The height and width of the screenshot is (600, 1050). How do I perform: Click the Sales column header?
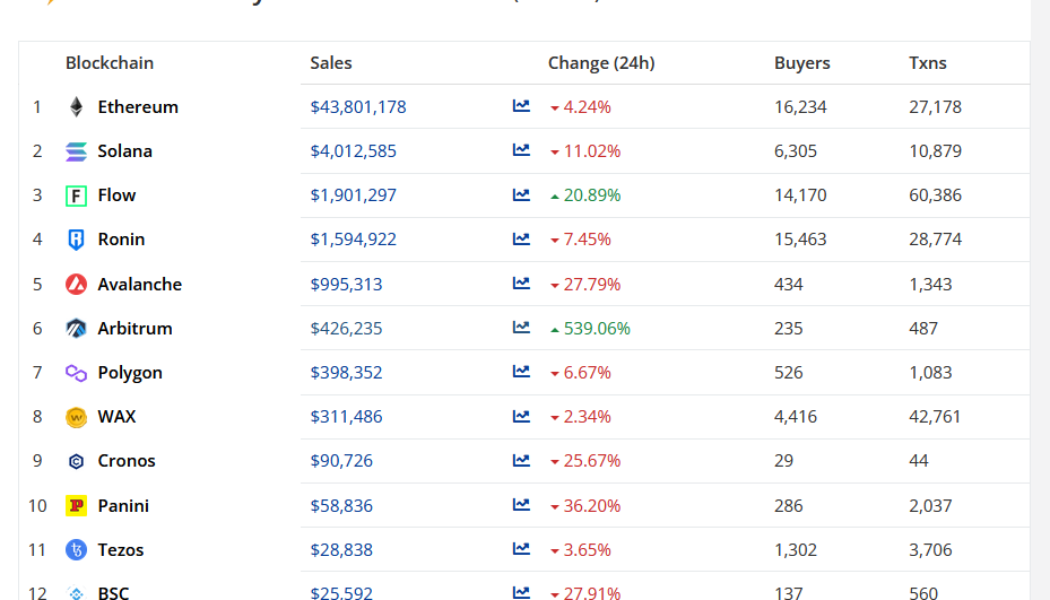330,62
